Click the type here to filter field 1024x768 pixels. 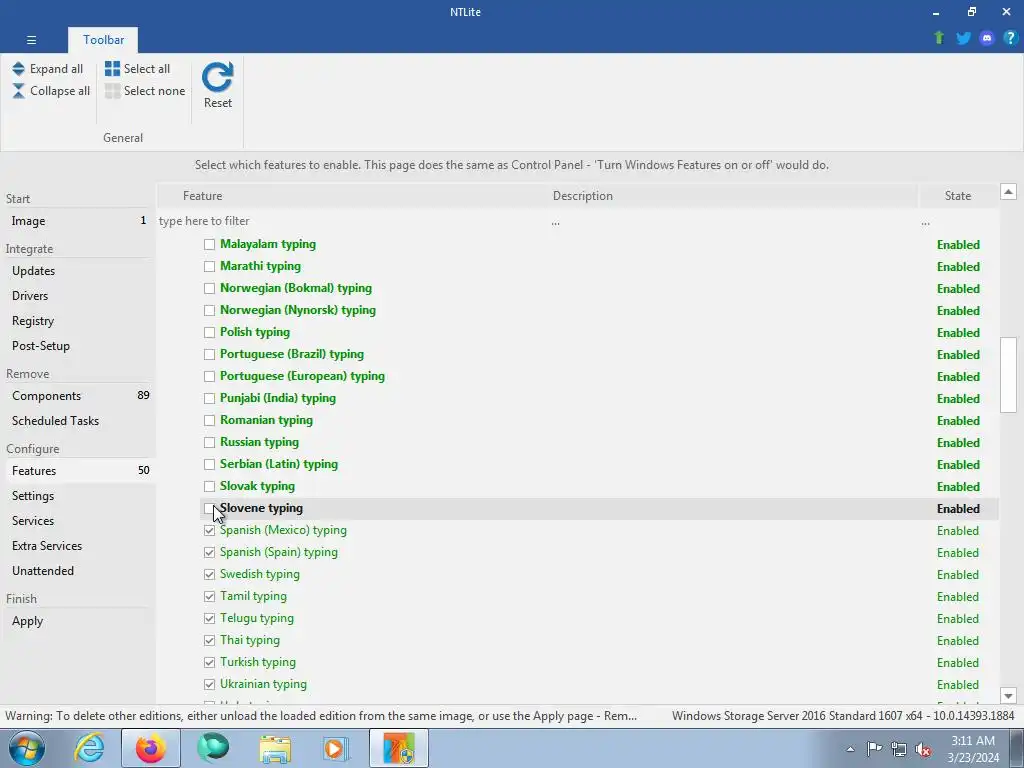pyautogui.click(x=353, y=221)
